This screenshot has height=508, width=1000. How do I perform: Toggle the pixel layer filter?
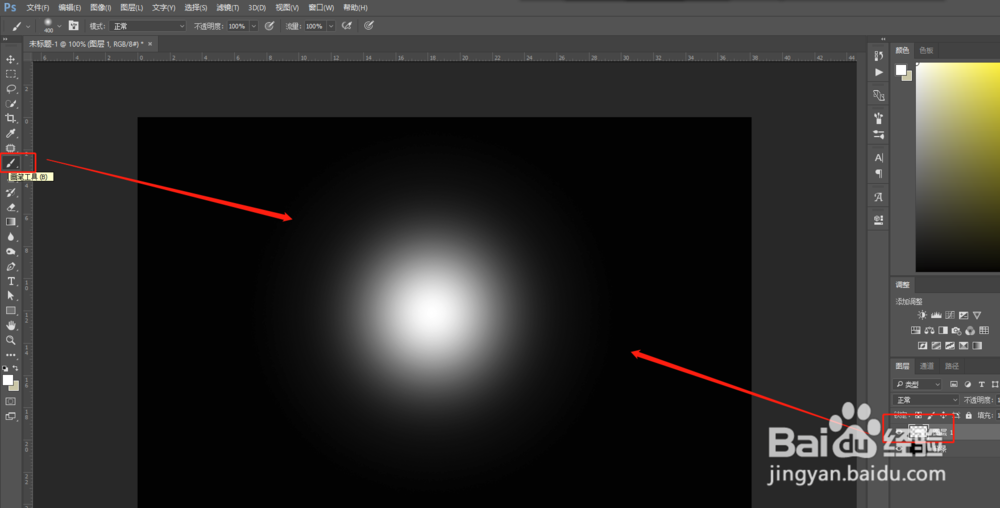point(954,384)
